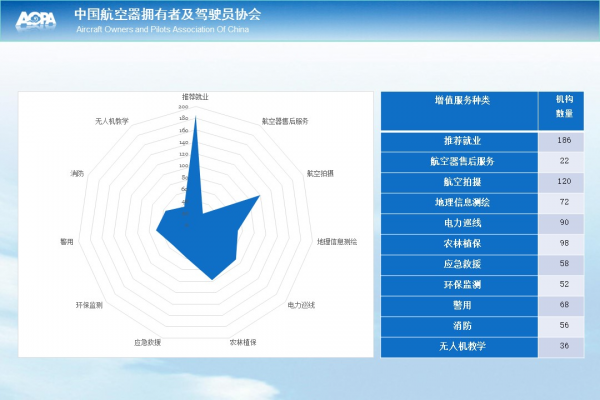600x400 pixels.
Task: Select the 地理信息测绘 table cell
Action: coord(462,202)
